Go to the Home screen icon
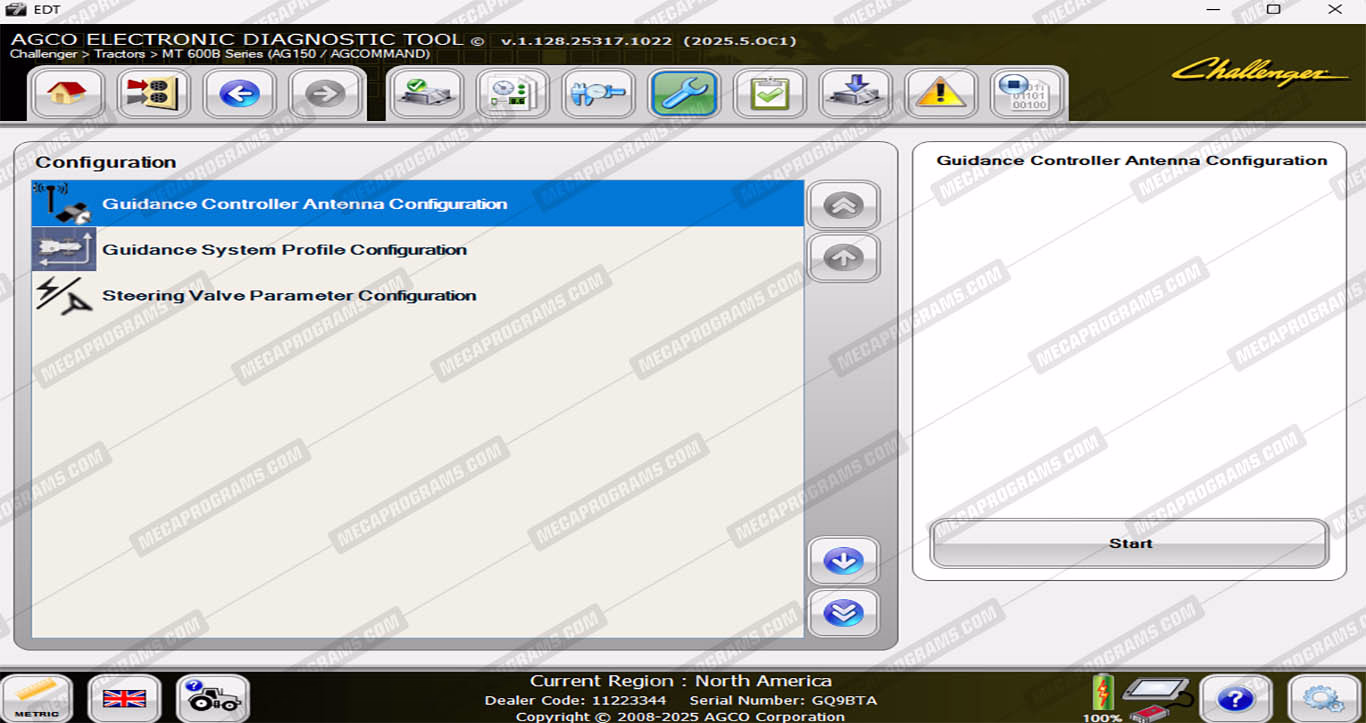This screenshot has height=723, width=1366. tap(67, 95)
